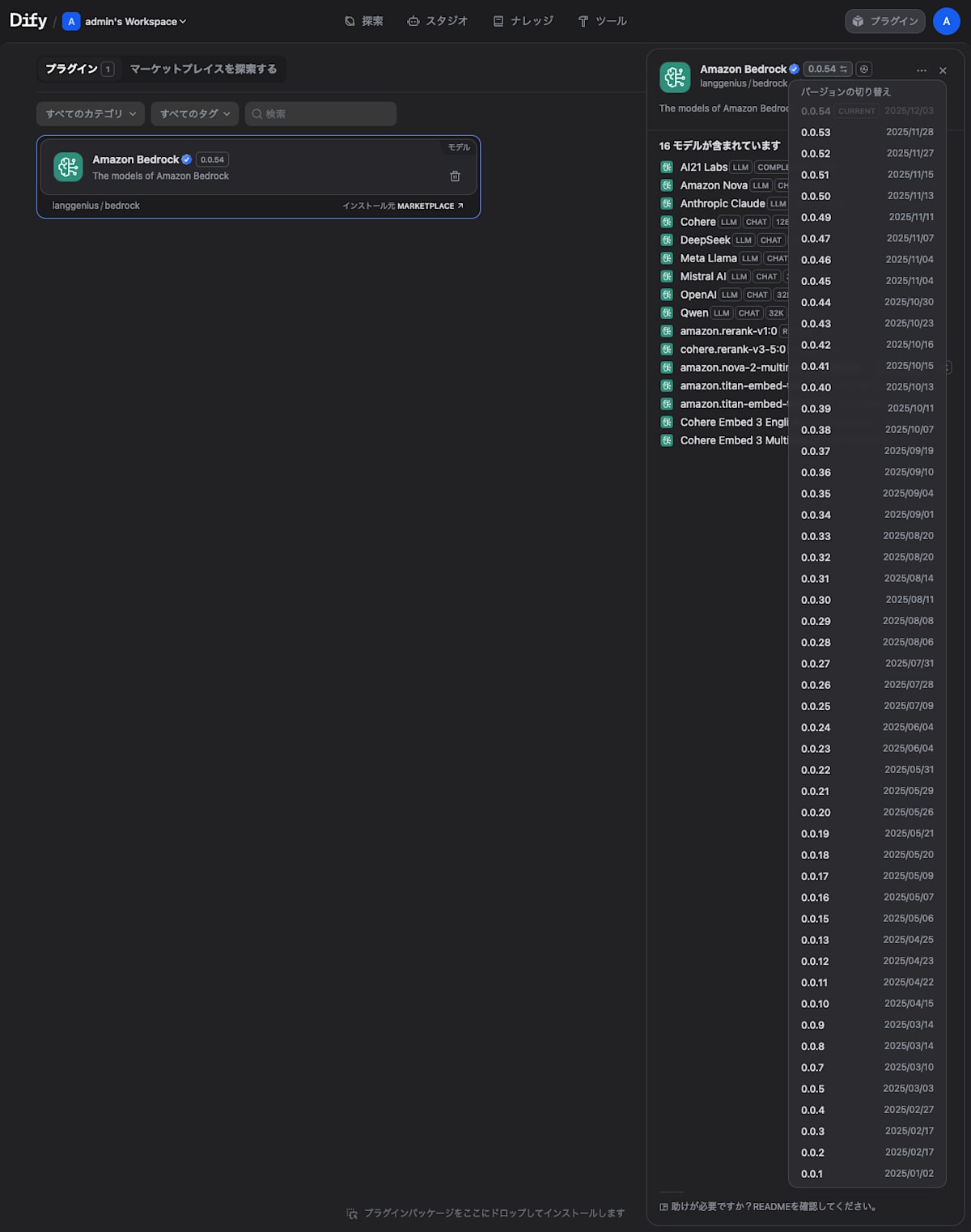Select version 0.0.44

[x=867, y=302]
